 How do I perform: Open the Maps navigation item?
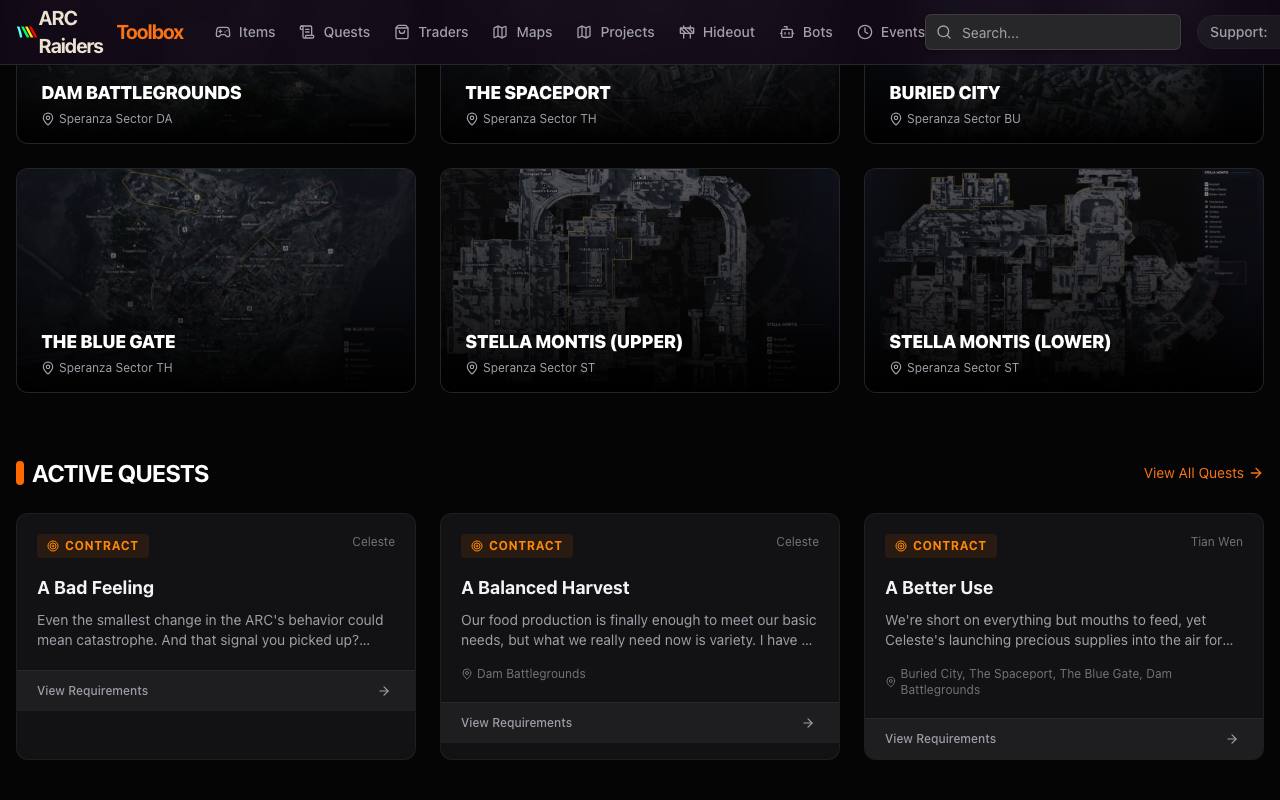[x=522, y=32]
